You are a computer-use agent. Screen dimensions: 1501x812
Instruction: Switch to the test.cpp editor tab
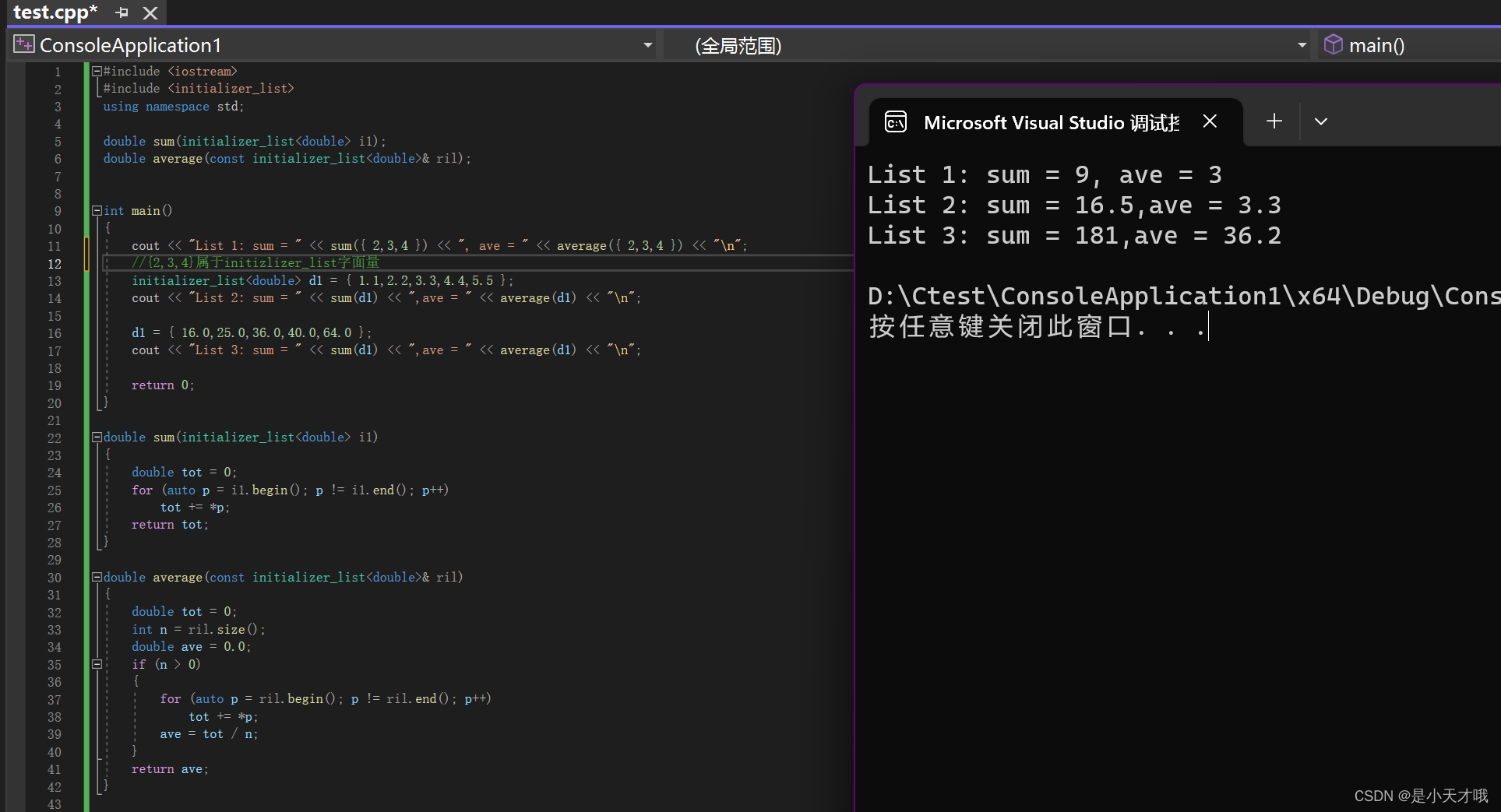[55, 12]
